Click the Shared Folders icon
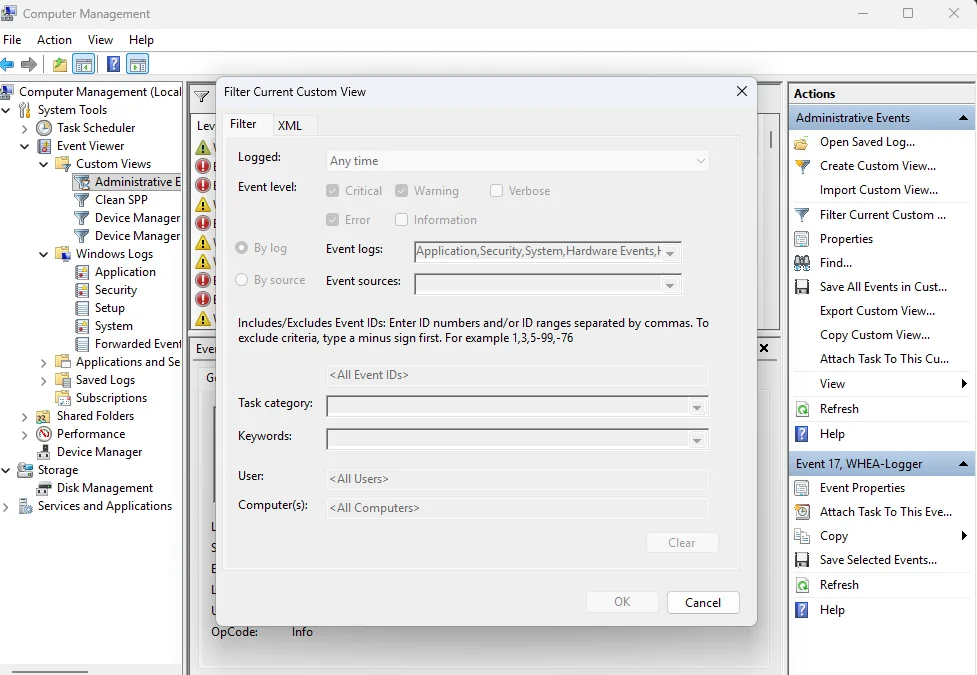 click(44, 416)
